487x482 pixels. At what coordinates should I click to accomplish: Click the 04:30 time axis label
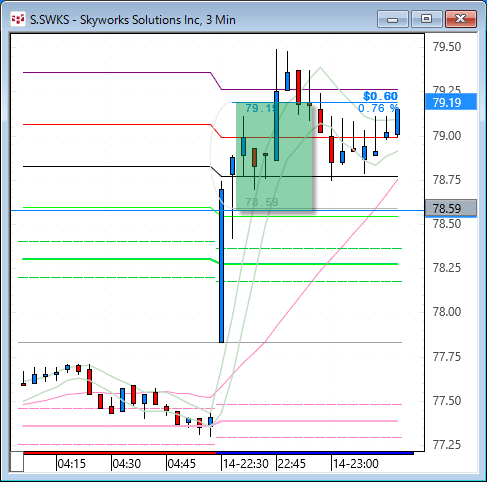click(126, 464)
